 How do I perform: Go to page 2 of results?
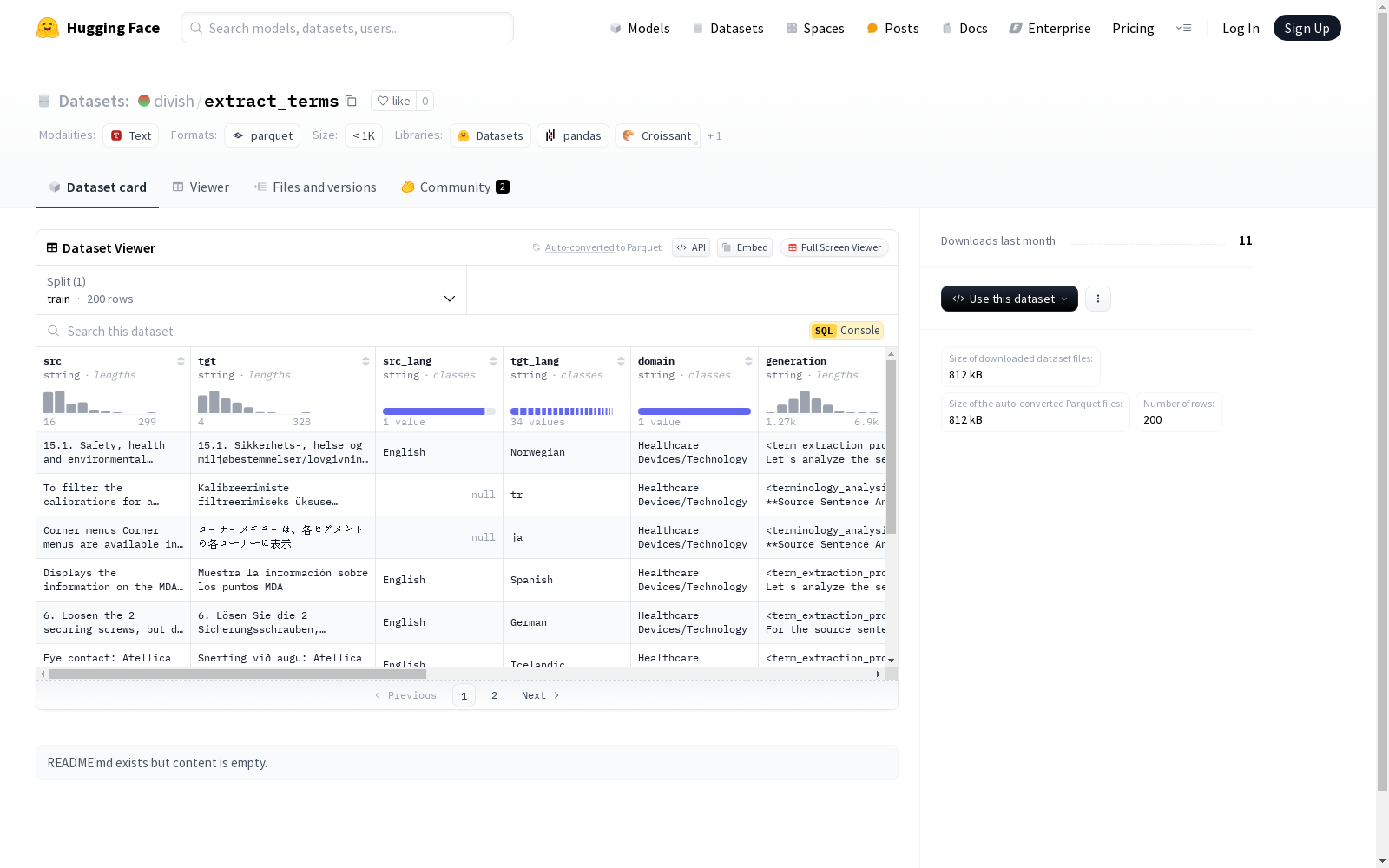495,695
